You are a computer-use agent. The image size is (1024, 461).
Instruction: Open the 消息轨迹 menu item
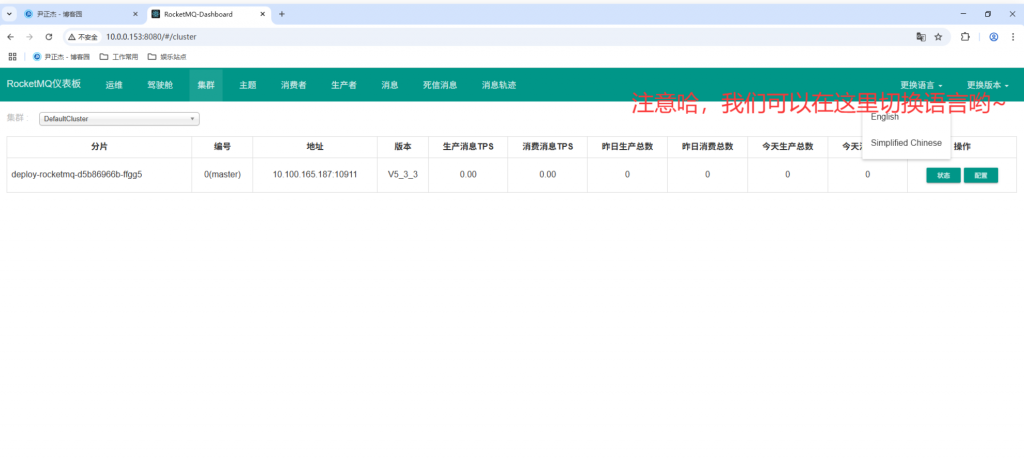tap(499, 85)
